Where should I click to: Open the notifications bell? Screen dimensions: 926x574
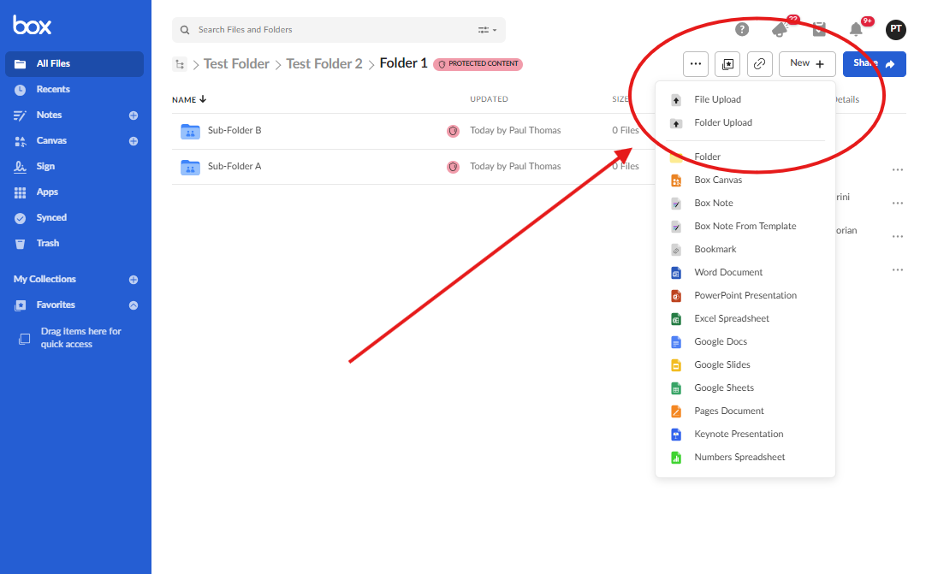(x=856, y=29)
